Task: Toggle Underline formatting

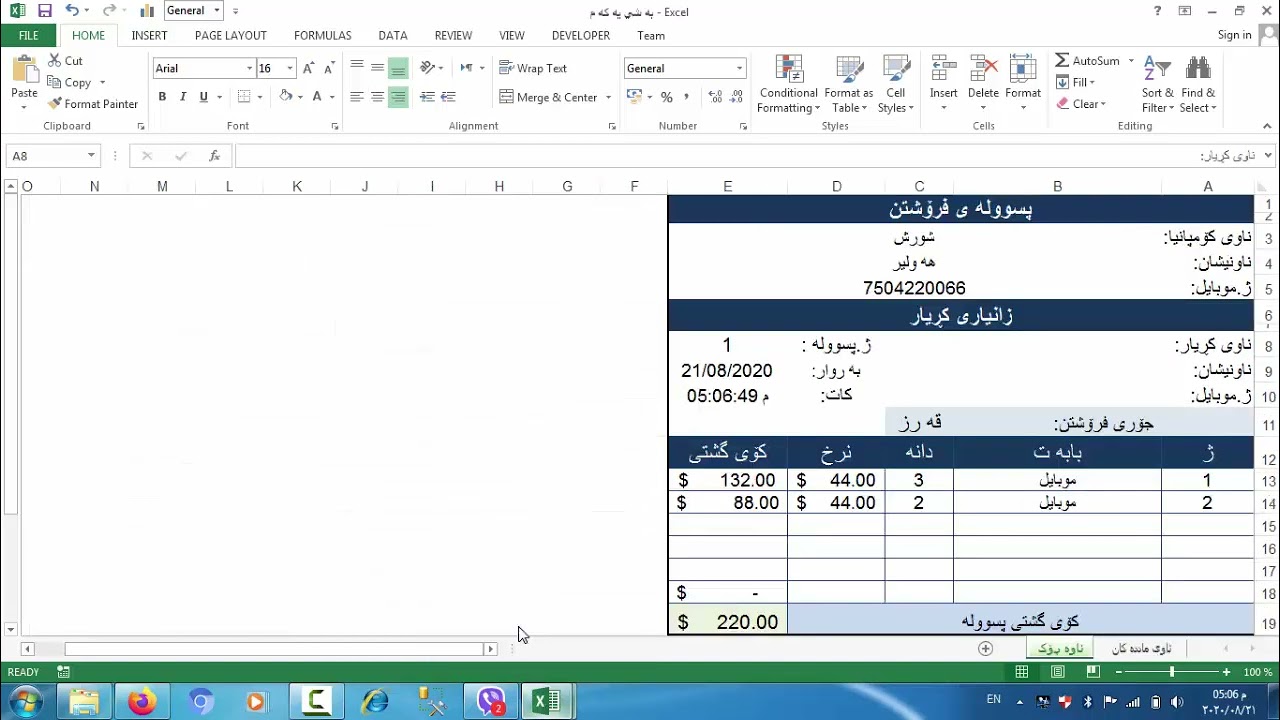Action: pyautogui.click(x=204, y=97)
